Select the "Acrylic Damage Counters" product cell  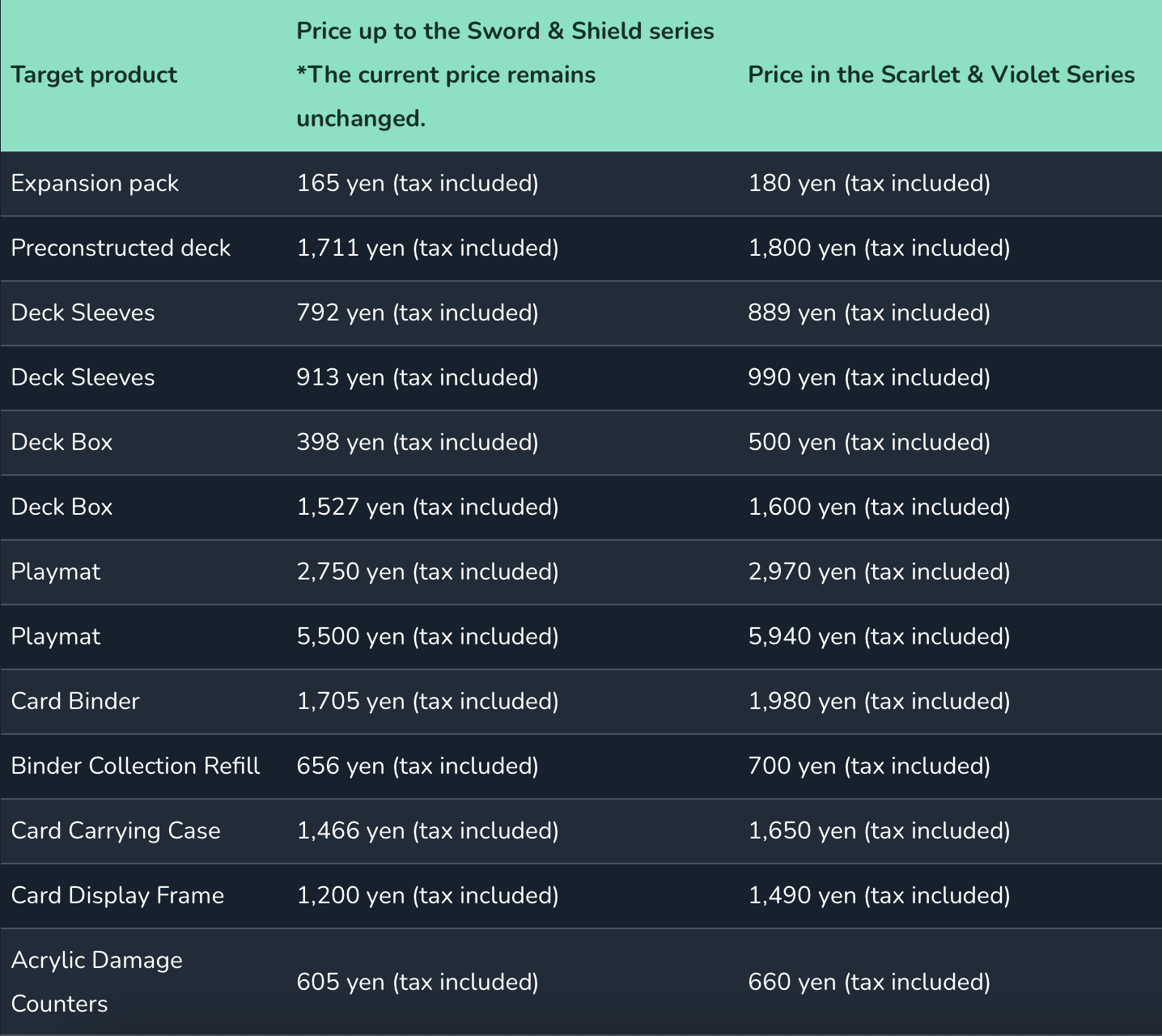[x=96, y=981]
